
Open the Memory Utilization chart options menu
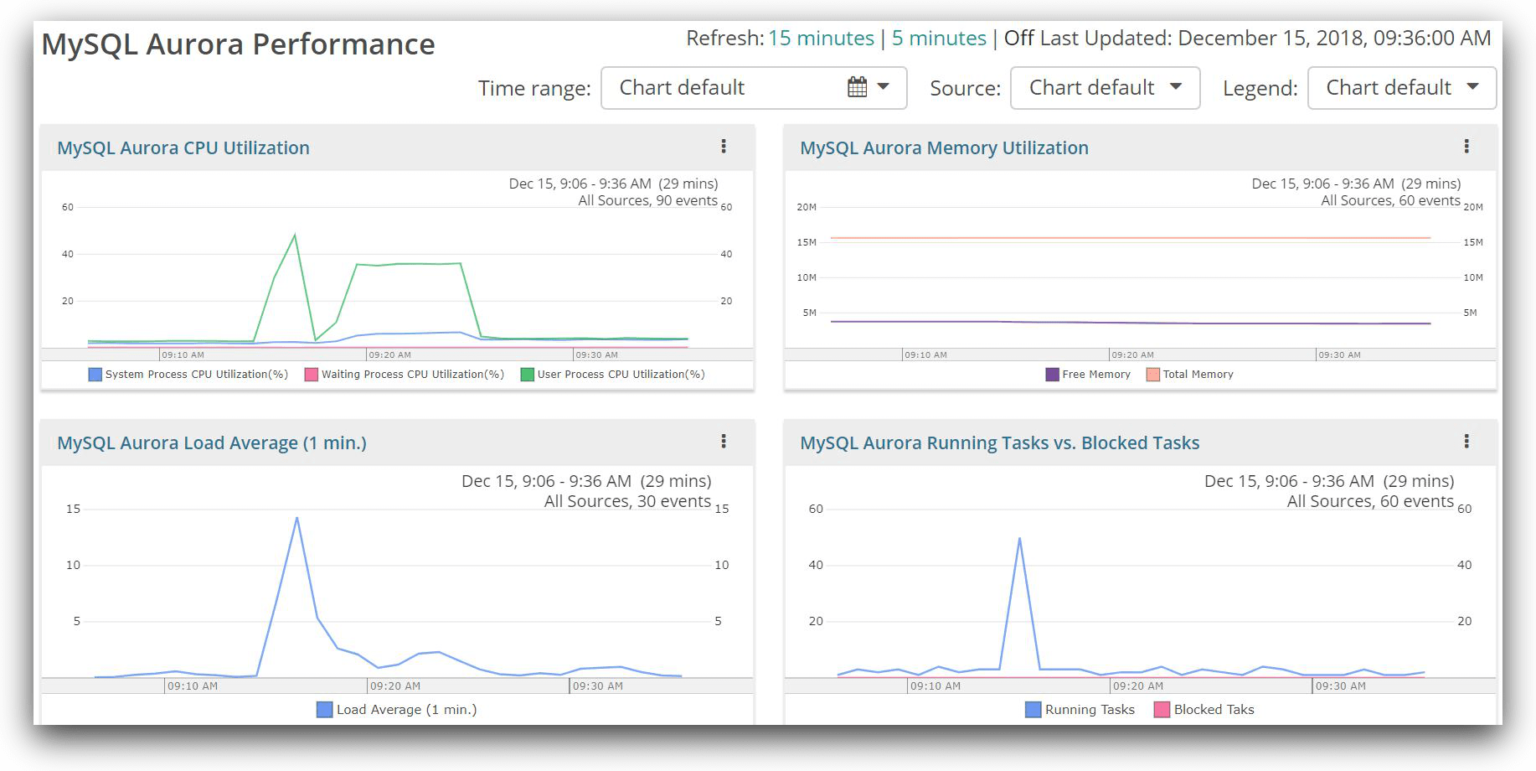1466,146
